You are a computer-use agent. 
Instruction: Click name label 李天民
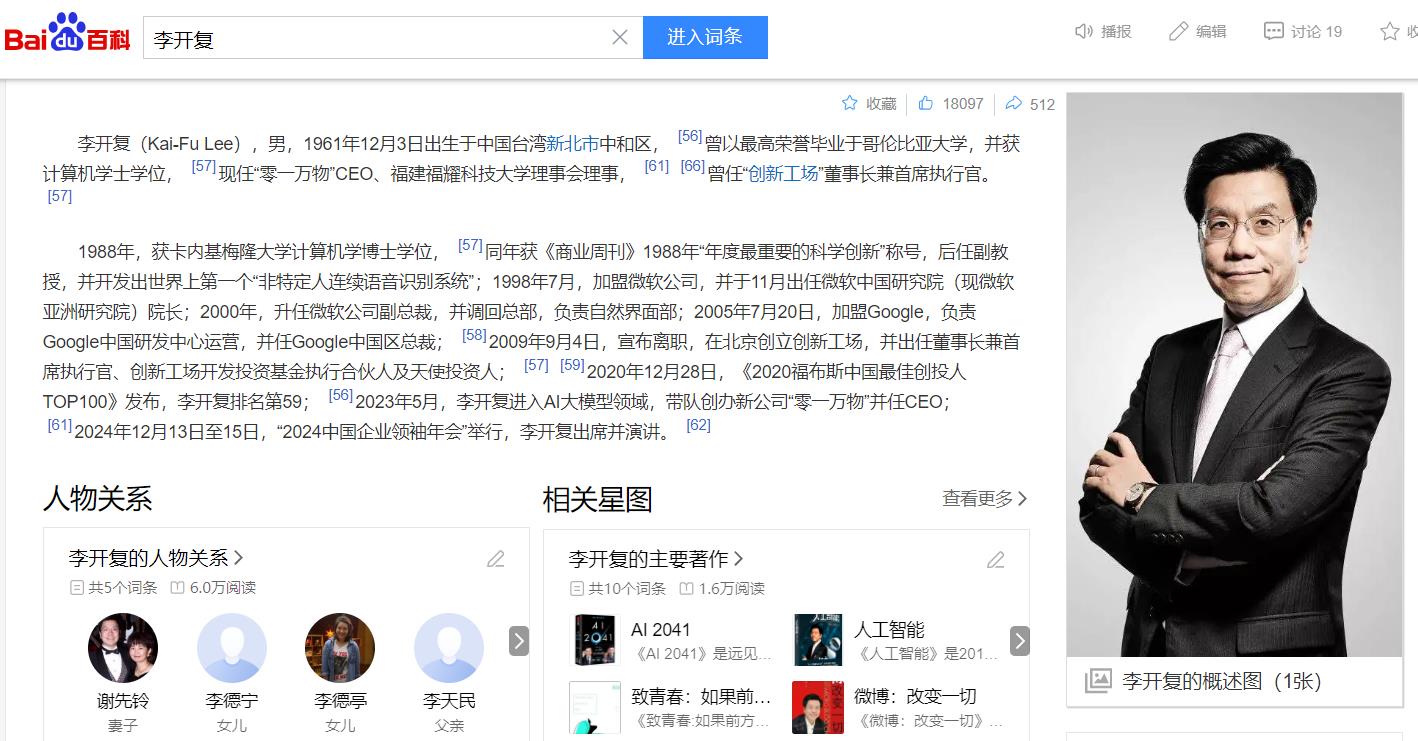pyautogui.click(x=449, y=701)
